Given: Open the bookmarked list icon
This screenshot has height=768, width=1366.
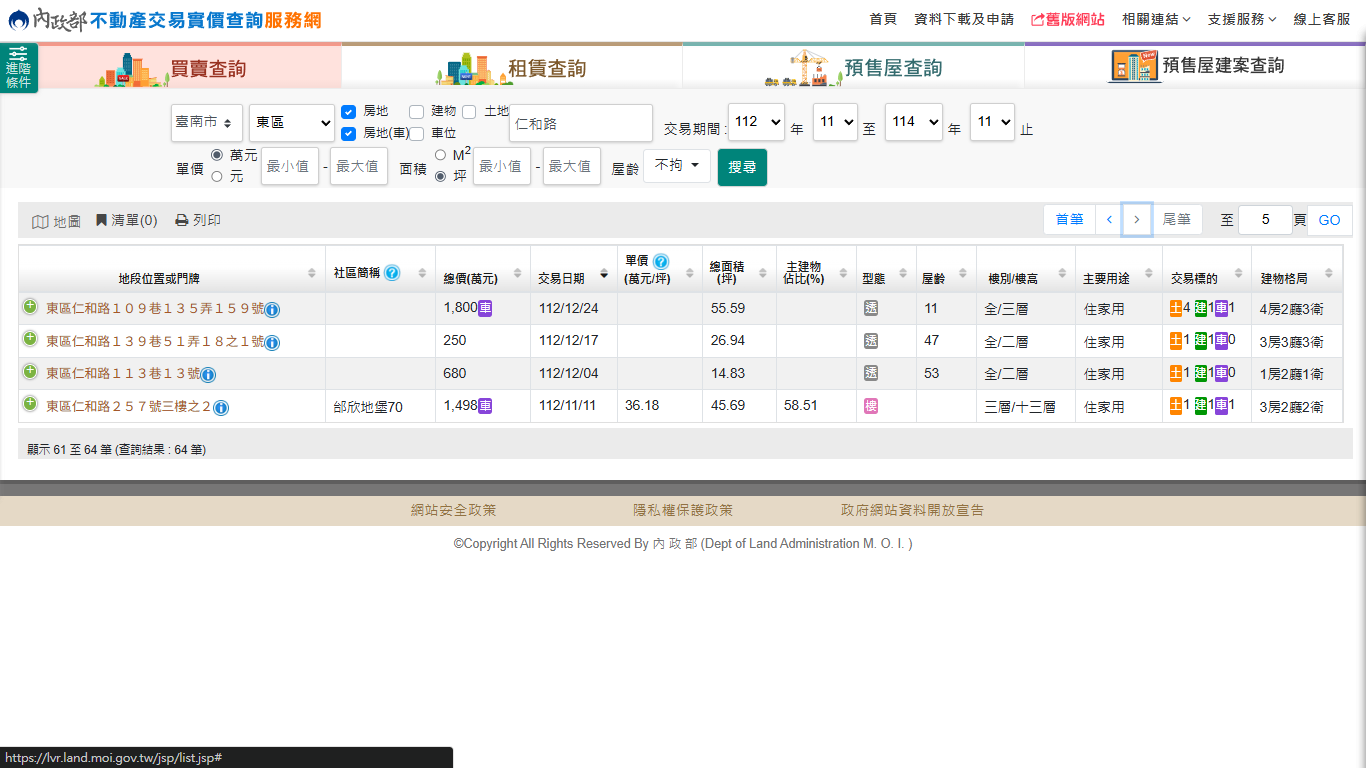Looking at the screenshot, I should tap(101, 220).
